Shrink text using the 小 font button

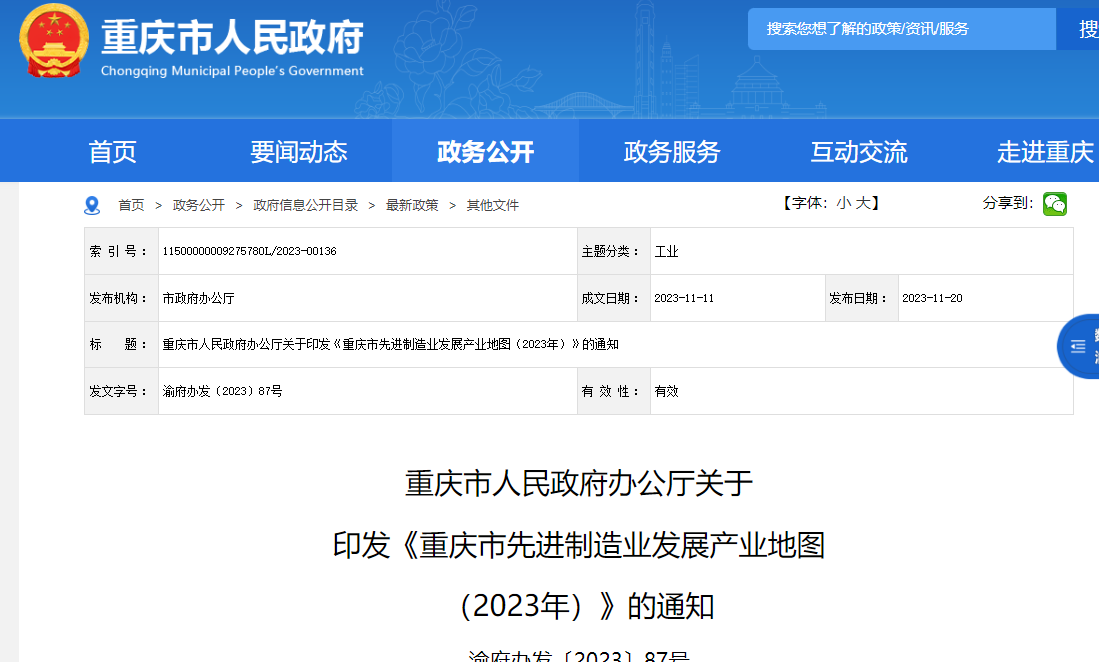(x=845, y=203)
